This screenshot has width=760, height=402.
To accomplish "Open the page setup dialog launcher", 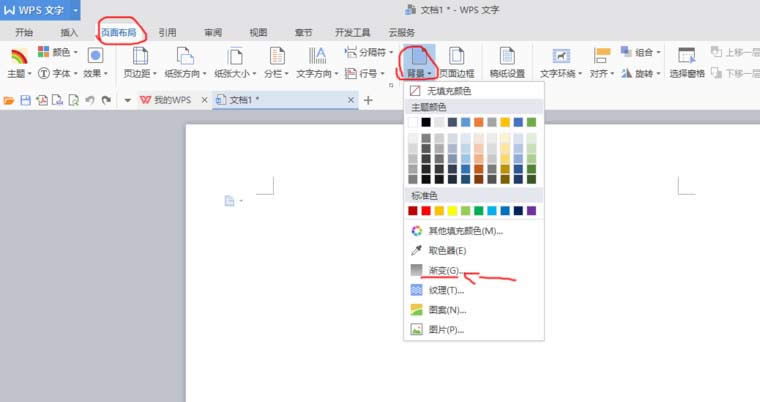I will tap(391, 85).
